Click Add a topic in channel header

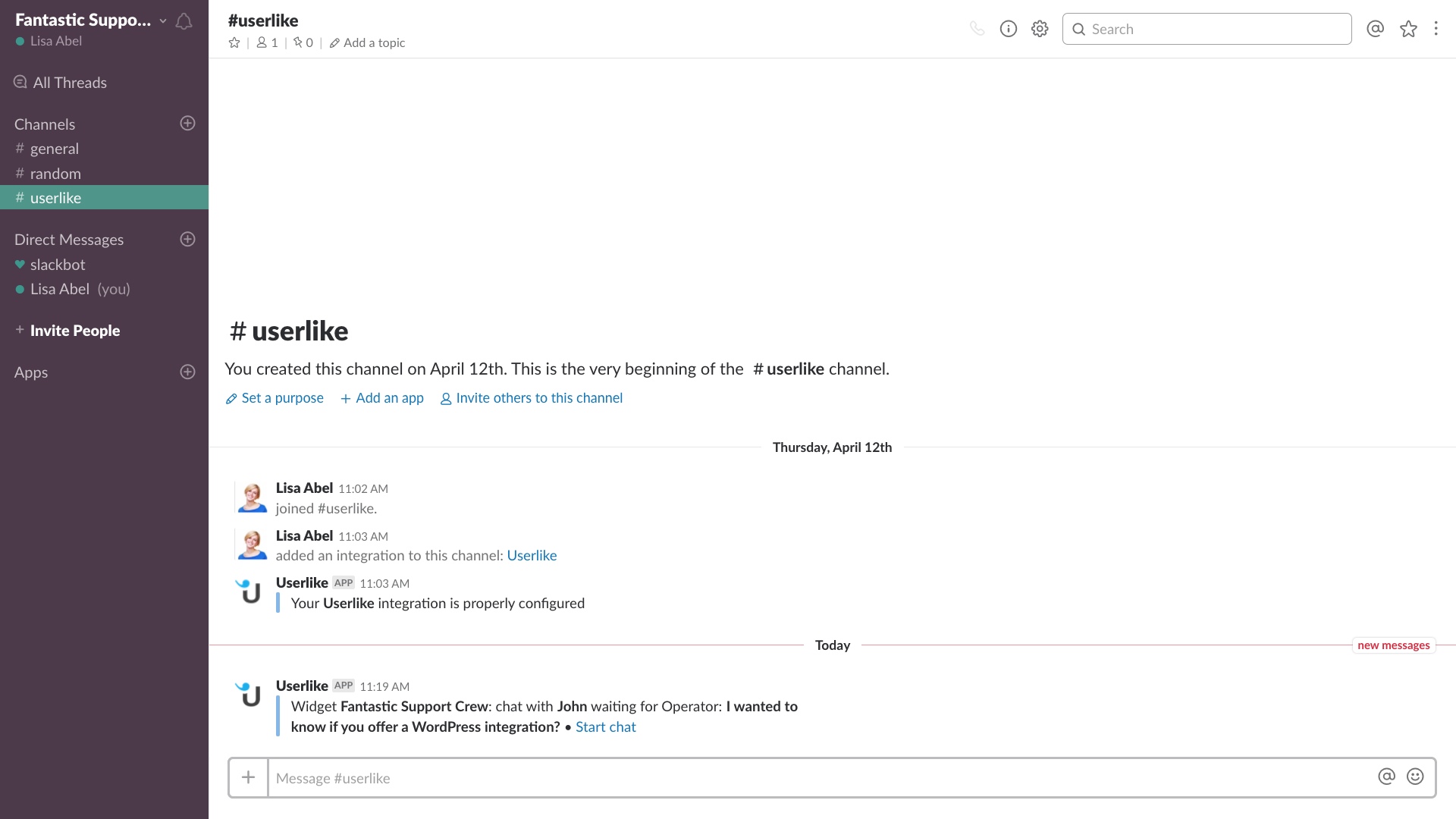(367, 43)
